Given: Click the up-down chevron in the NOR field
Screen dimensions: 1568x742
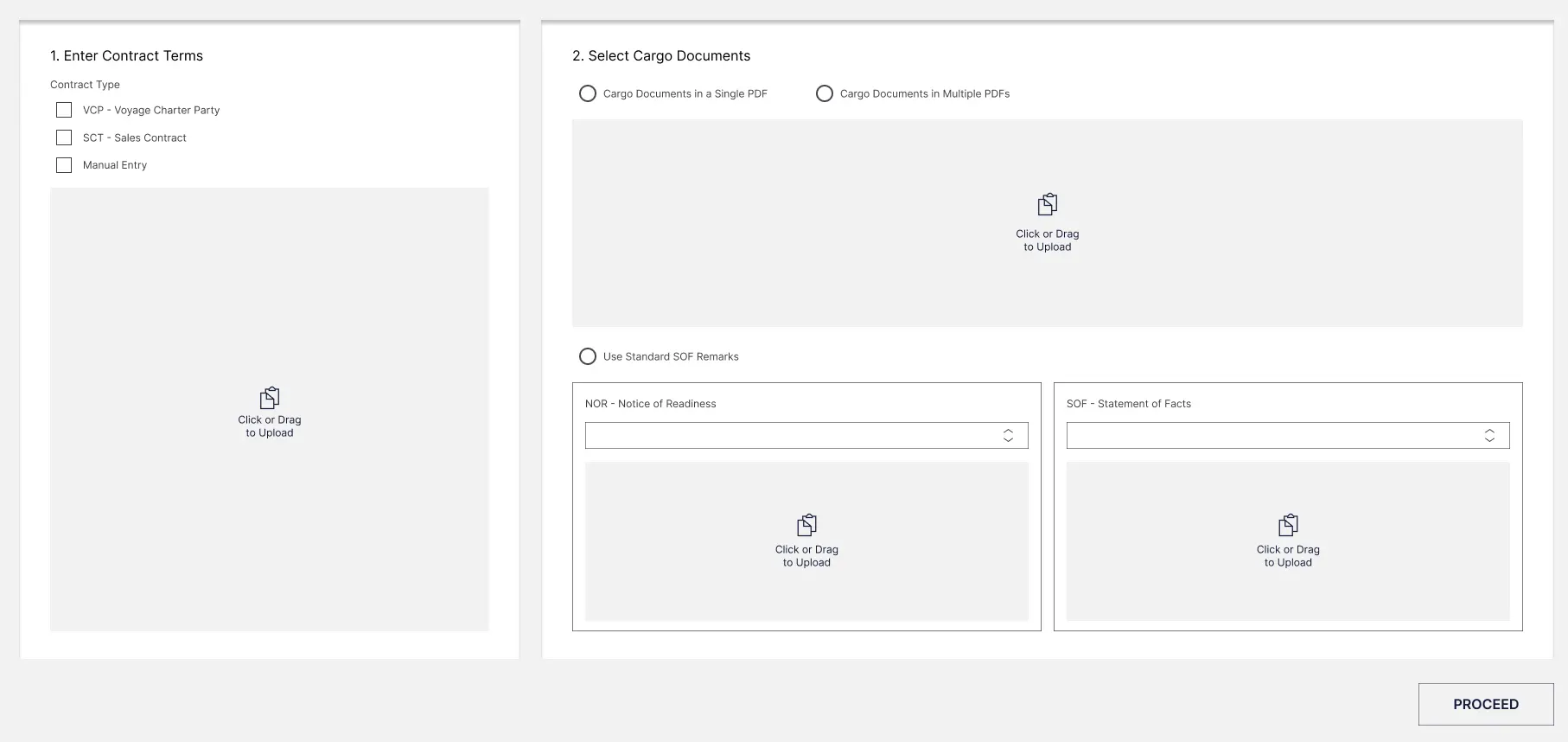Looking at the screenshot, I should 1008,436.
